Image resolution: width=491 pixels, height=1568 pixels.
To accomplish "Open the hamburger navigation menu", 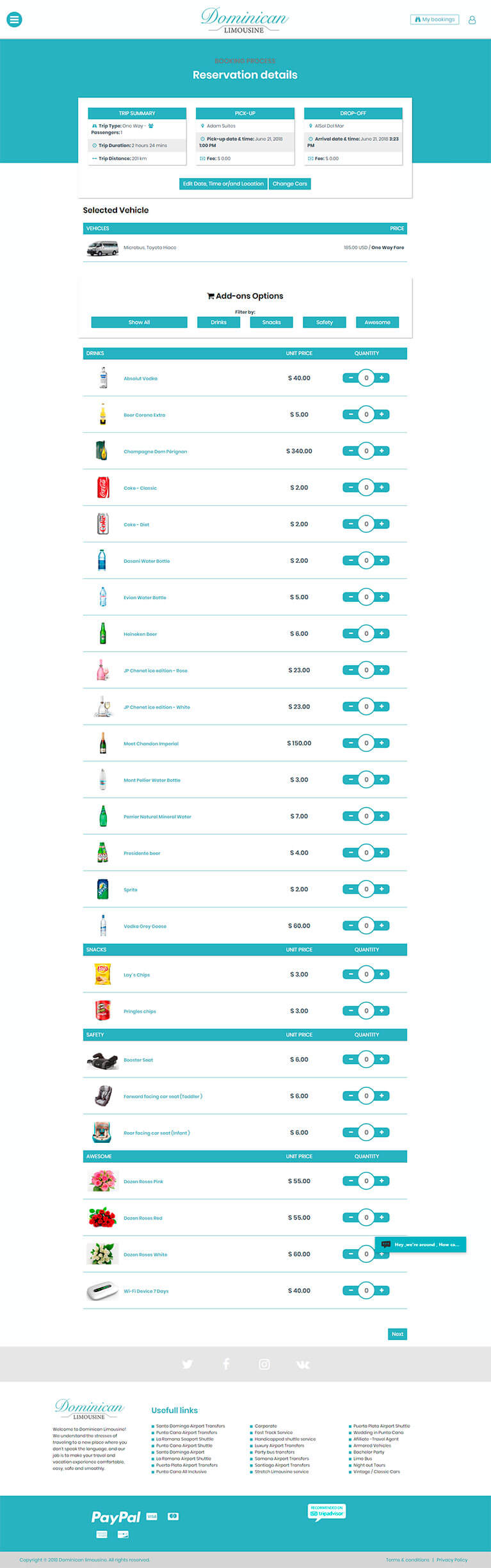I will 14,19.
